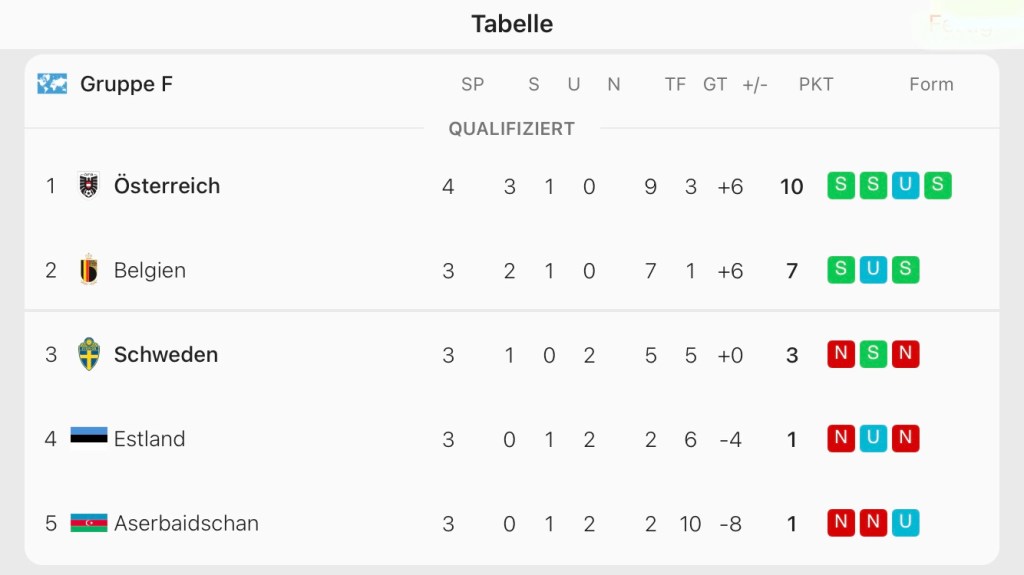Select the Schweden team name
Screen dimensions: 1024x575
tap(166, 354)
